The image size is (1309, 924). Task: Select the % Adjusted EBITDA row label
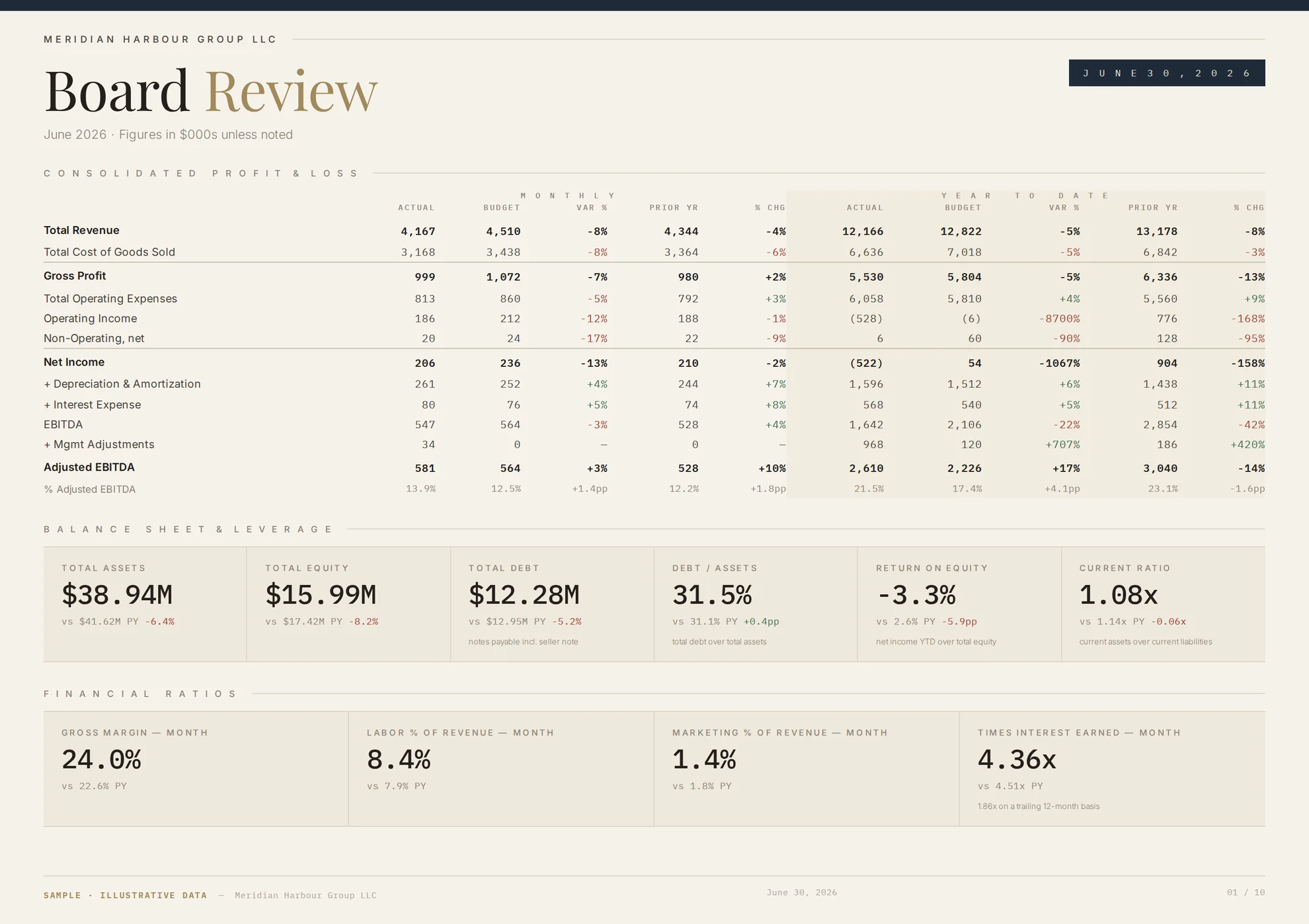coord(90,489)
